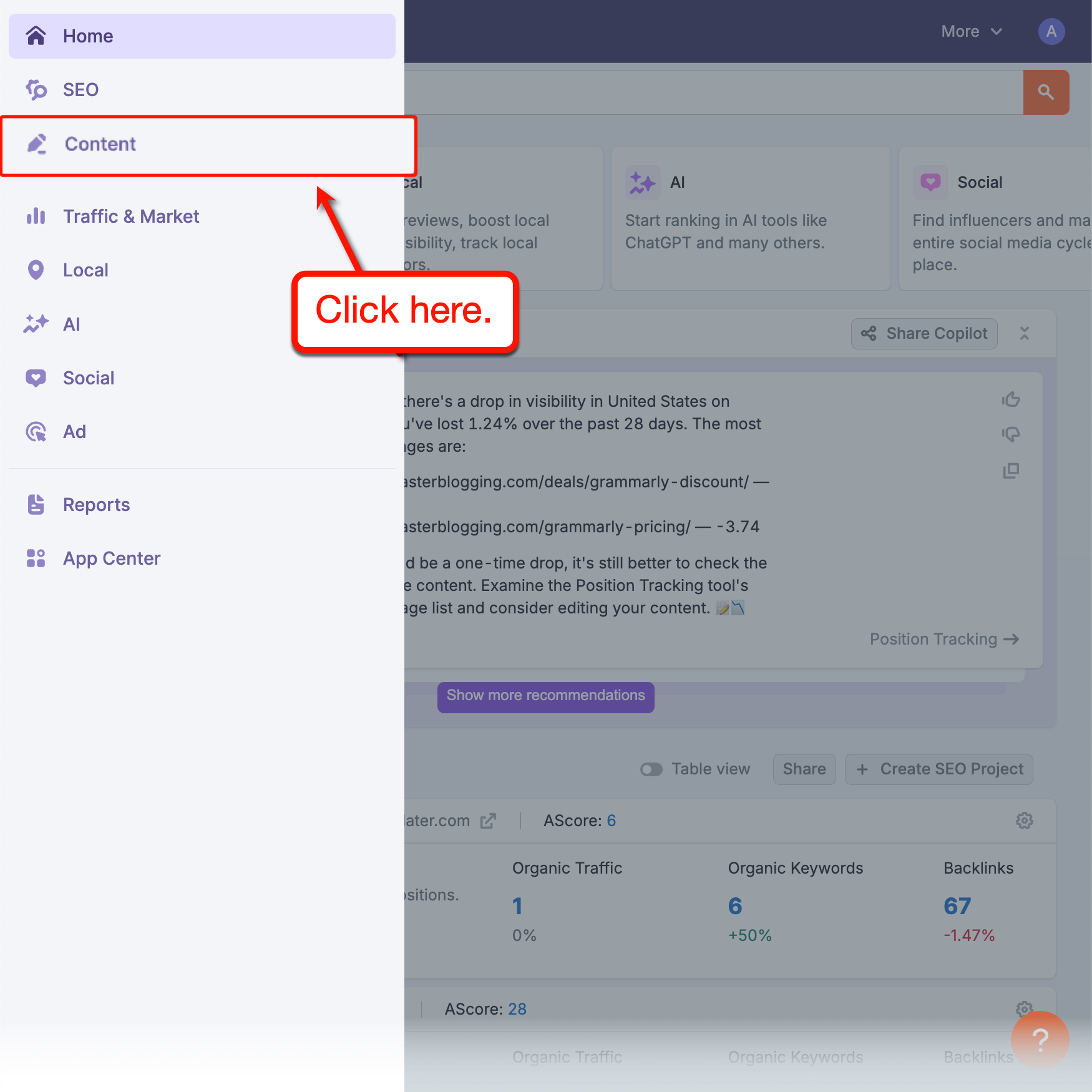Click the Traffic & Market sidebar icon
The image size is (1092, 1092).
tap(36, 216)
